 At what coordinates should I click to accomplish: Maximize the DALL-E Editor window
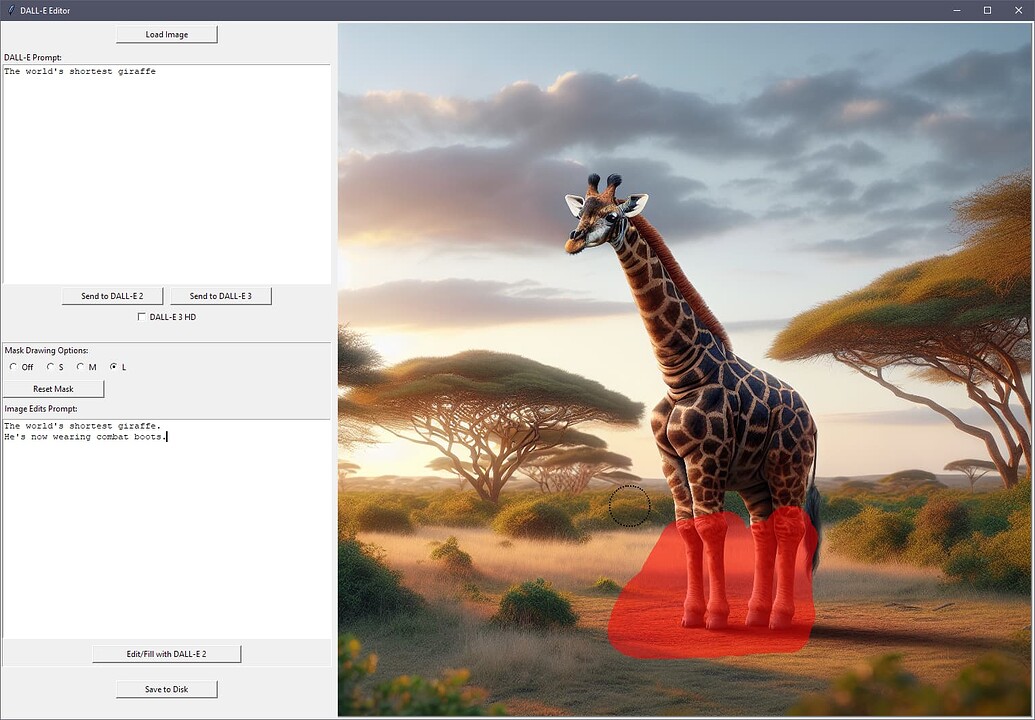(987, 10)
